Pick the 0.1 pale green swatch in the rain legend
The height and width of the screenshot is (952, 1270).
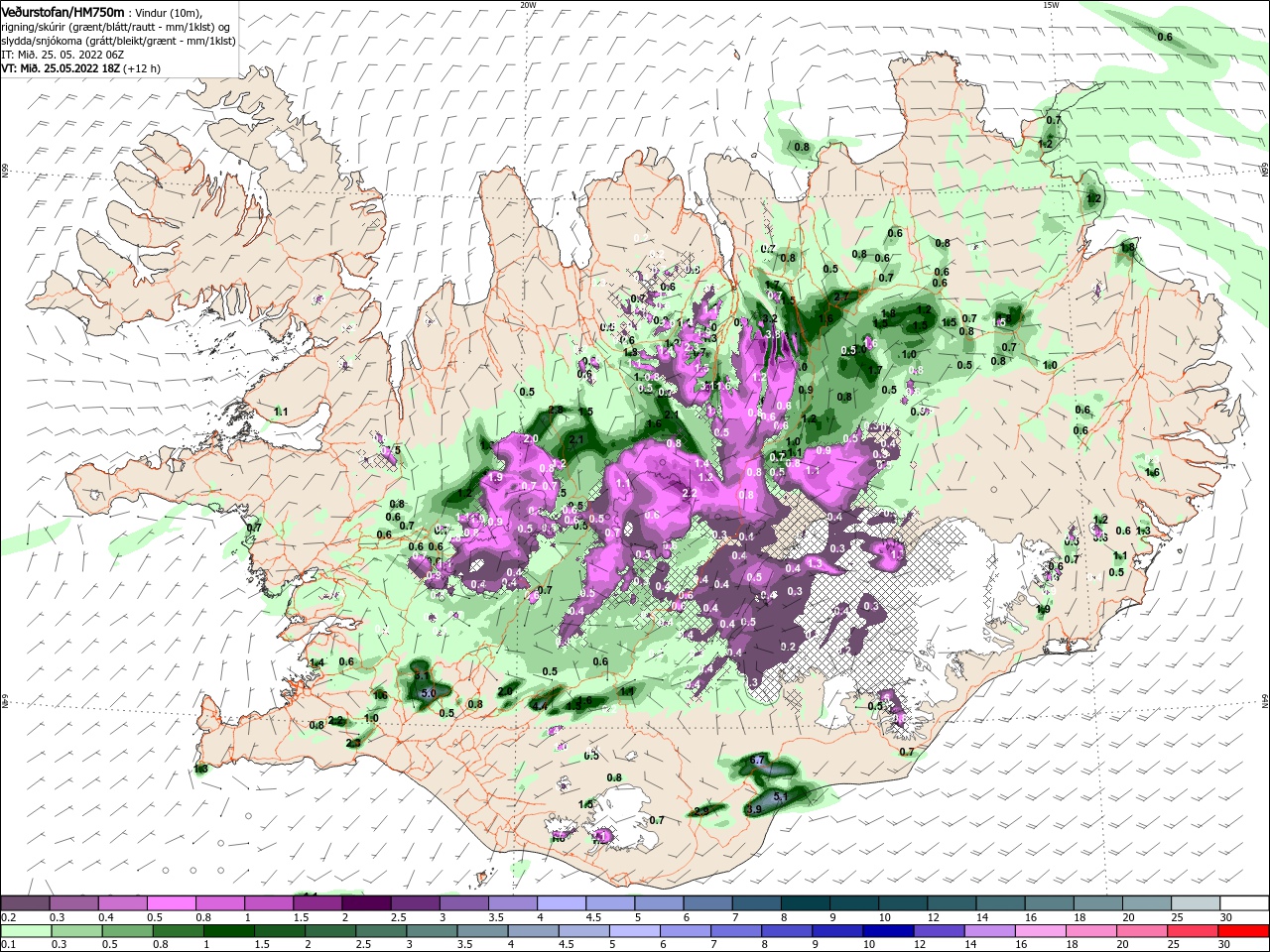click(x=25, y=930)
